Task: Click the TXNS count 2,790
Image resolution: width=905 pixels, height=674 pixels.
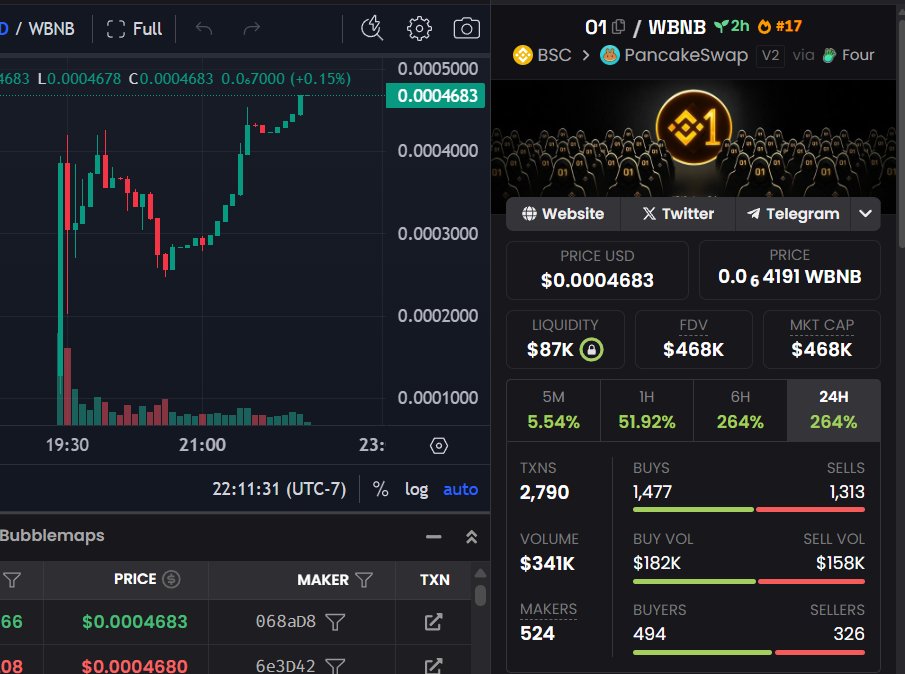Action: point(544,492)
